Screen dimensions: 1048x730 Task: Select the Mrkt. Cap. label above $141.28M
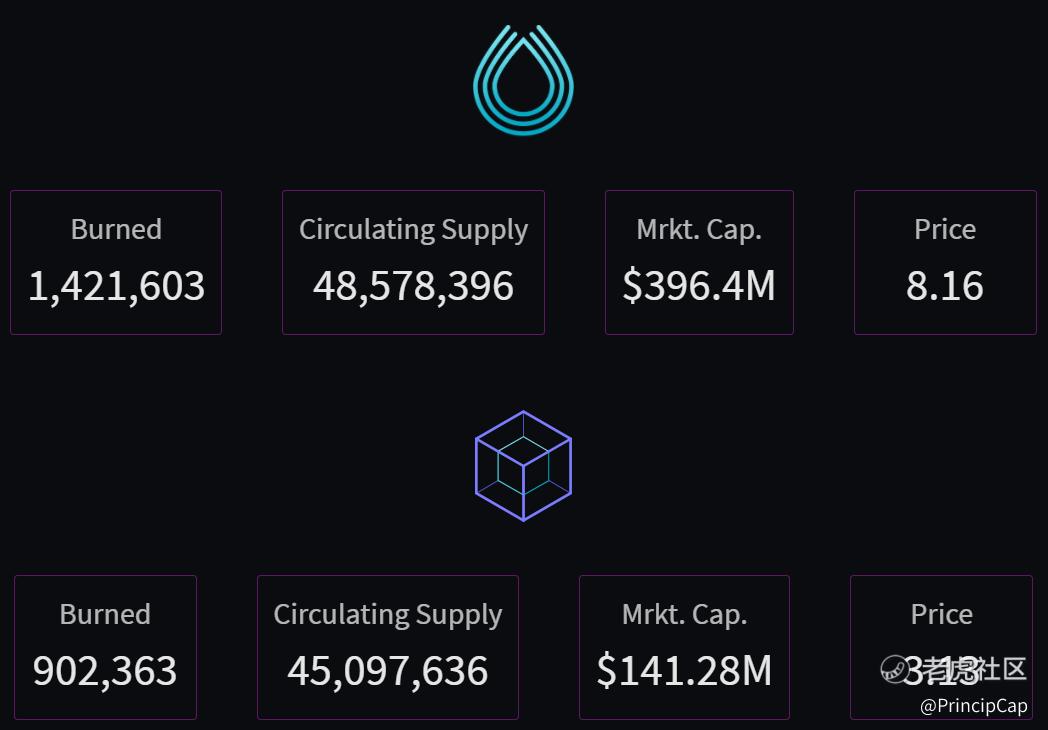click(685, 614)
